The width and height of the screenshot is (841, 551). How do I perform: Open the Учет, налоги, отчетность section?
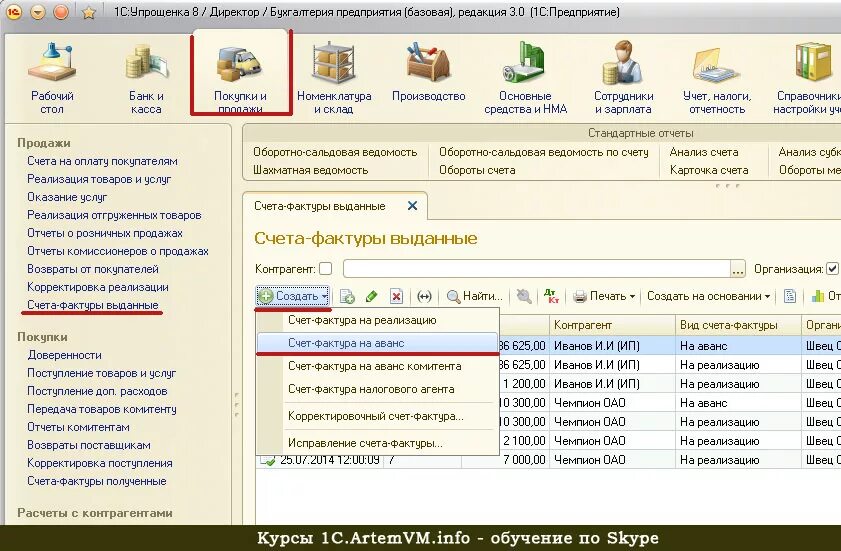tap(717, 78)
